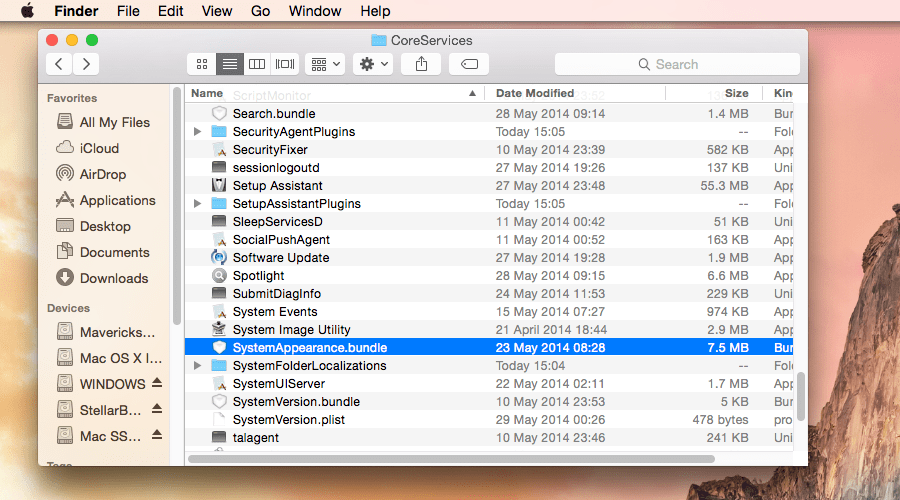Open the item arrangement dropdown

[325, 64]
